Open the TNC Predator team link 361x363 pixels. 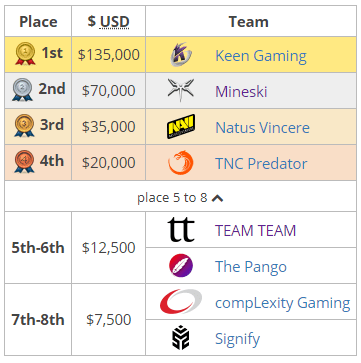pyautogui.click(x=261, y=163)
